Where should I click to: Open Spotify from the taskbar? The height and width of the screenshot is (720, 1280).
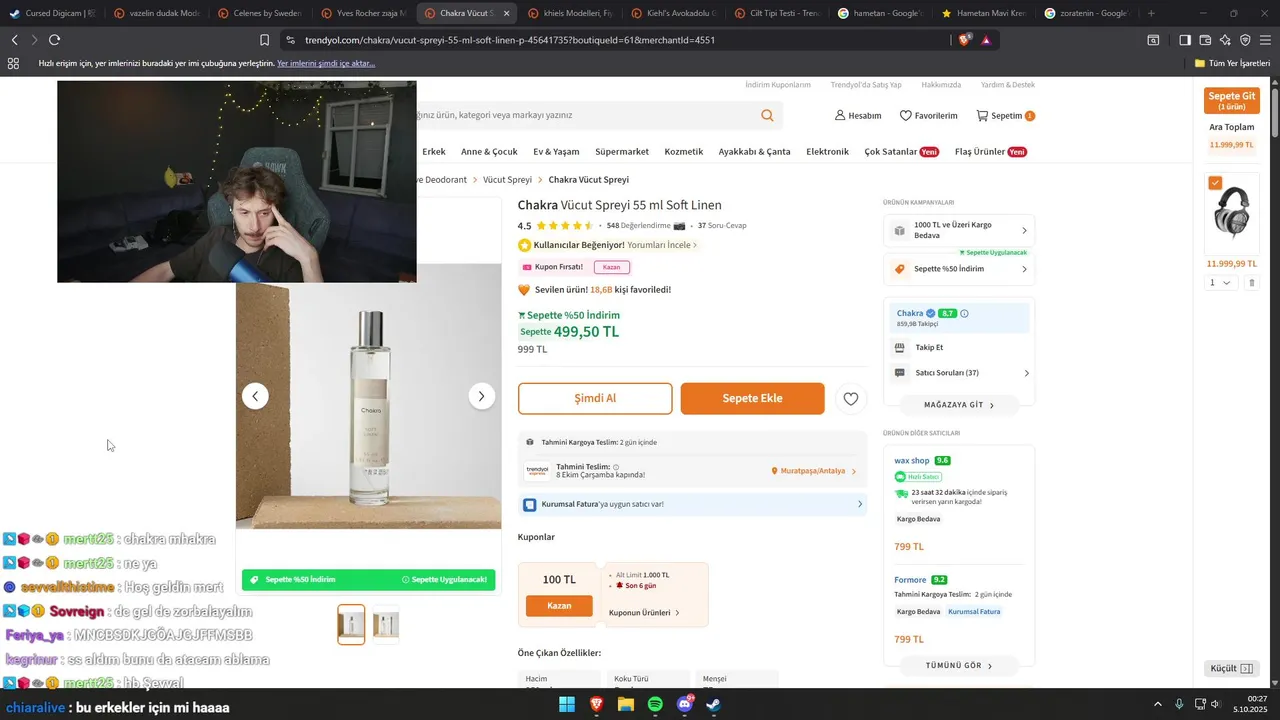point(655,704)
